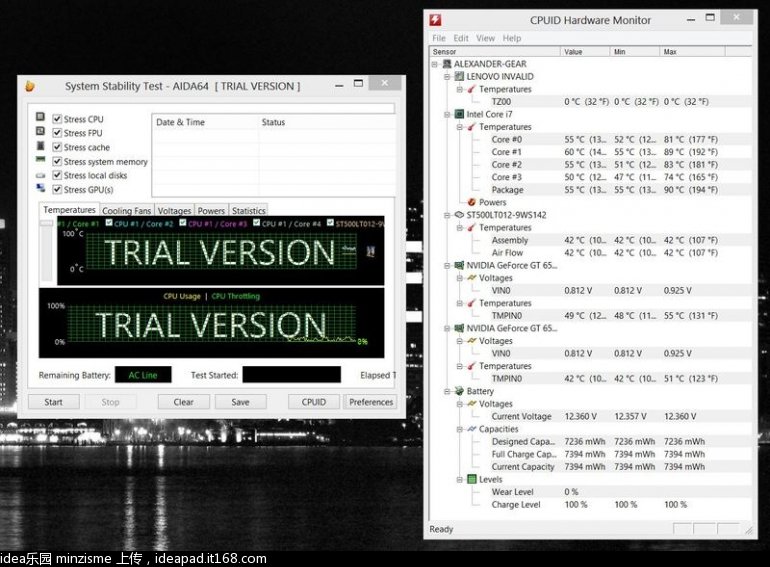This screenshot has width=770, height=567.
Task: Click the HWMonitor lightning icon in title bar
Action: 435,20
